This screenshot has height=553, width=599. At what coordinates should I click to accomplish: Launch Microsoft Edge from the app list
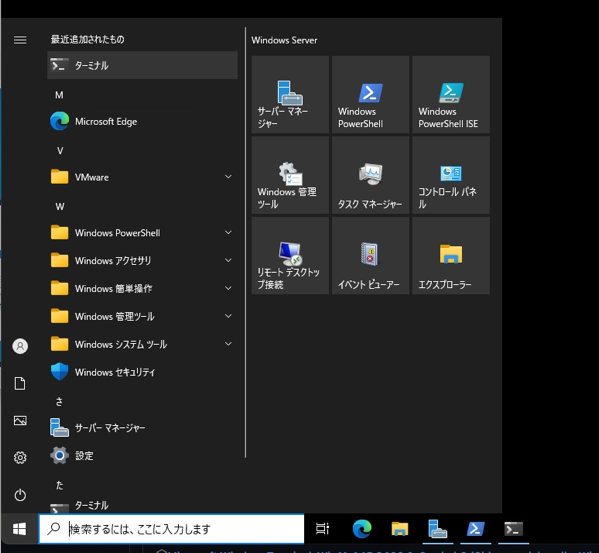tap(142, 121)
